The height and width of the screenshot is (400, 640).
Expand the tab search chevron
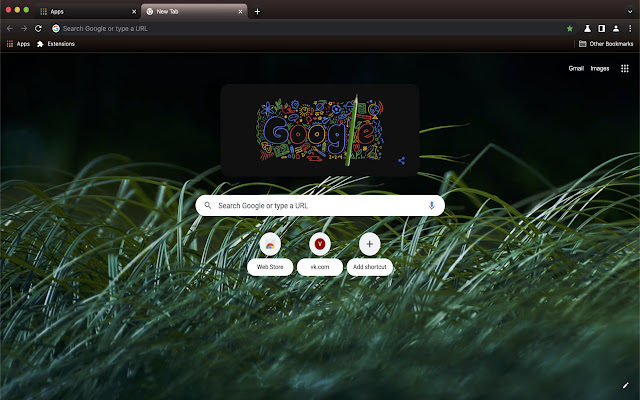[x=630, y=11]
